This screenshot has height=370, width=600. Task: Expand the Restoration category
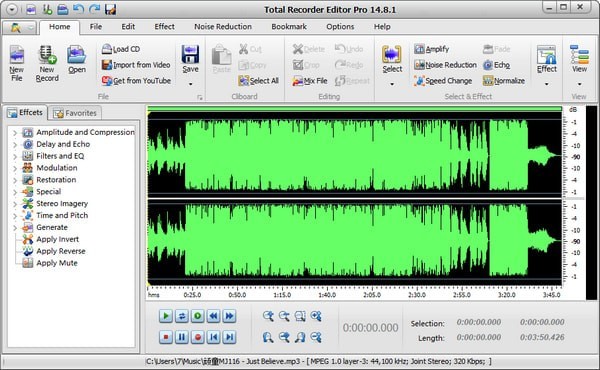(x=15, y=180)
